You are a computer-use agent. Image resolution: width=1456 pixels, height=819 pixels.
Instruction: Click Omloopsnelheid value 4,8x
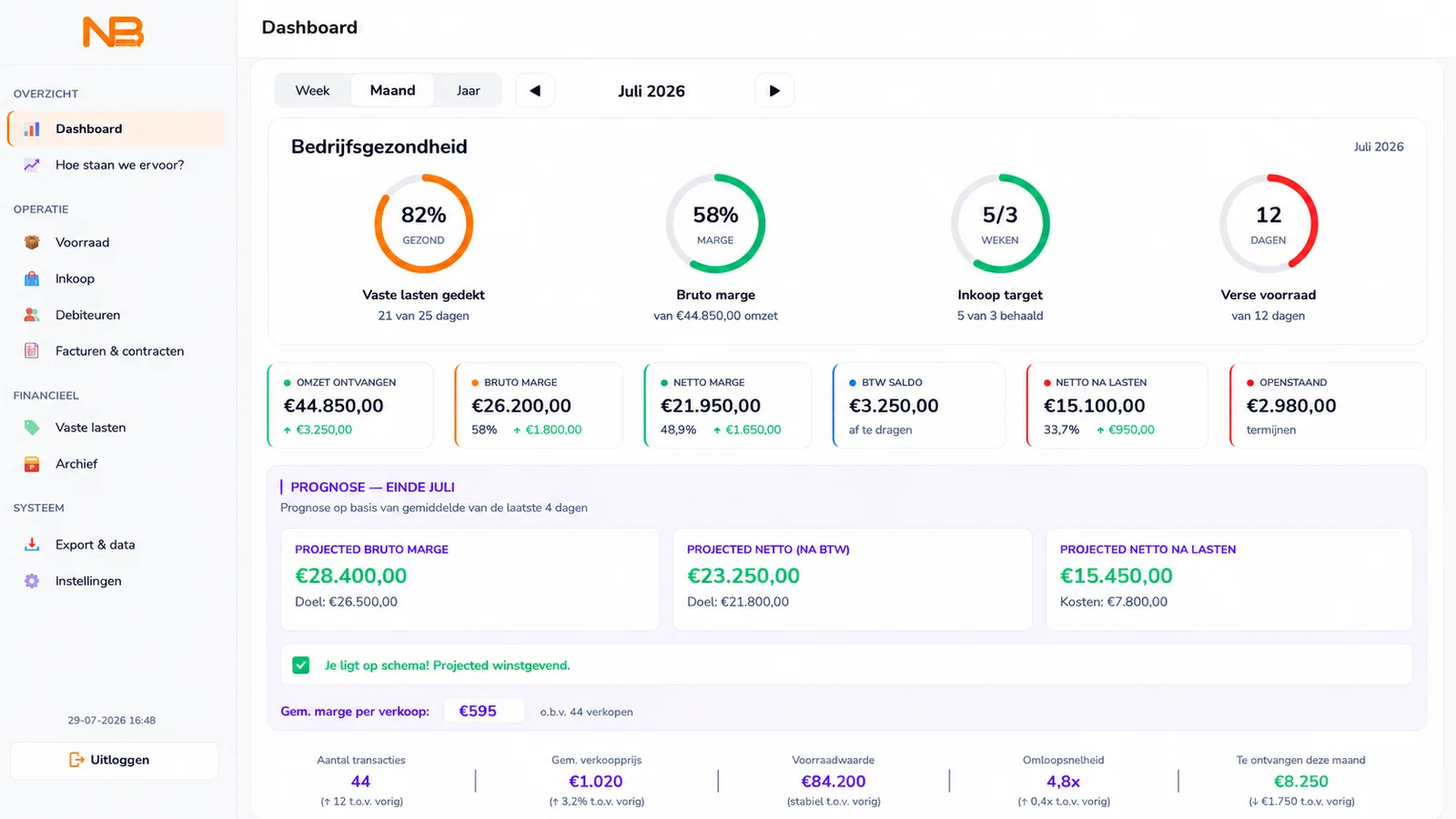point(1064,781)
